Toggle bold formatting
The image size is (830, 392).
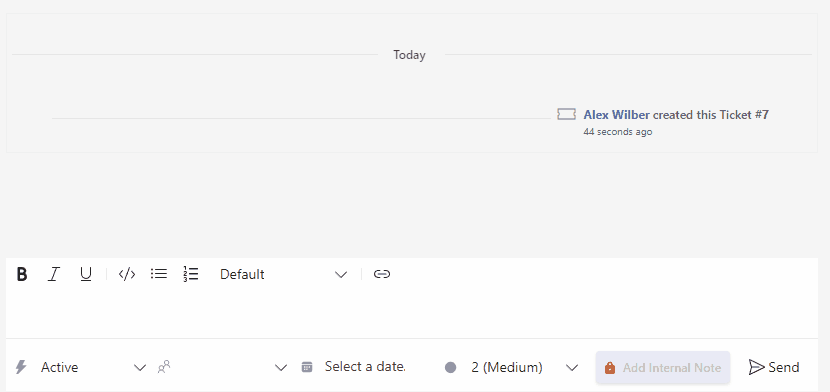click(22, 274)
